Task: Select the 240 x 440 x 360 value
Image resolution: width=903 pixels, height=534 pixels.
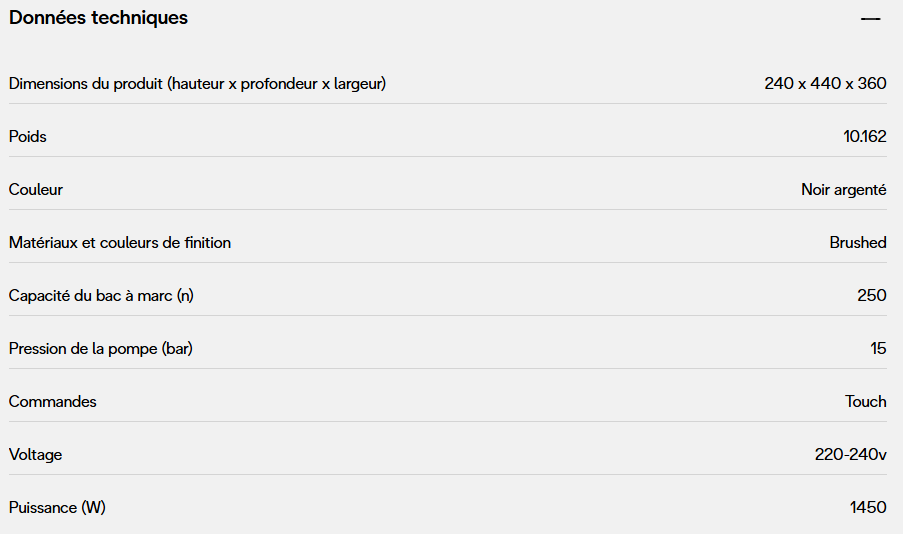Action: 825,84
